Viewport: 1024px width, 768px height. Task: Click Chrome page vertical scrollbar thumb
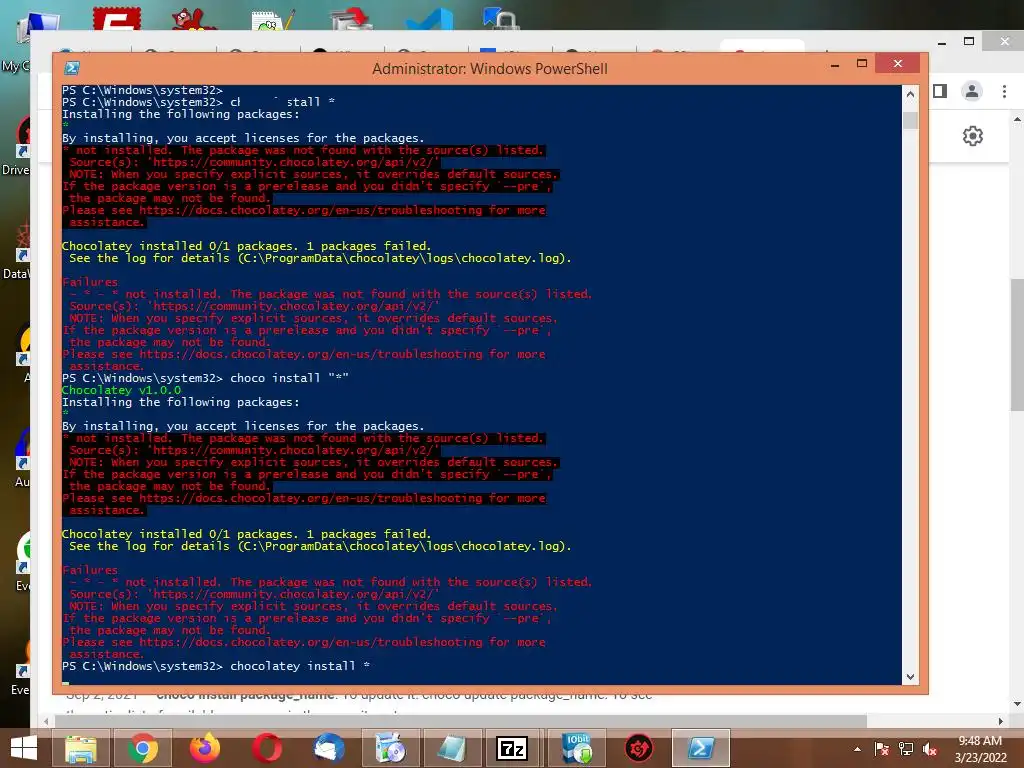pyautogui.click(x=1017, y=344)
